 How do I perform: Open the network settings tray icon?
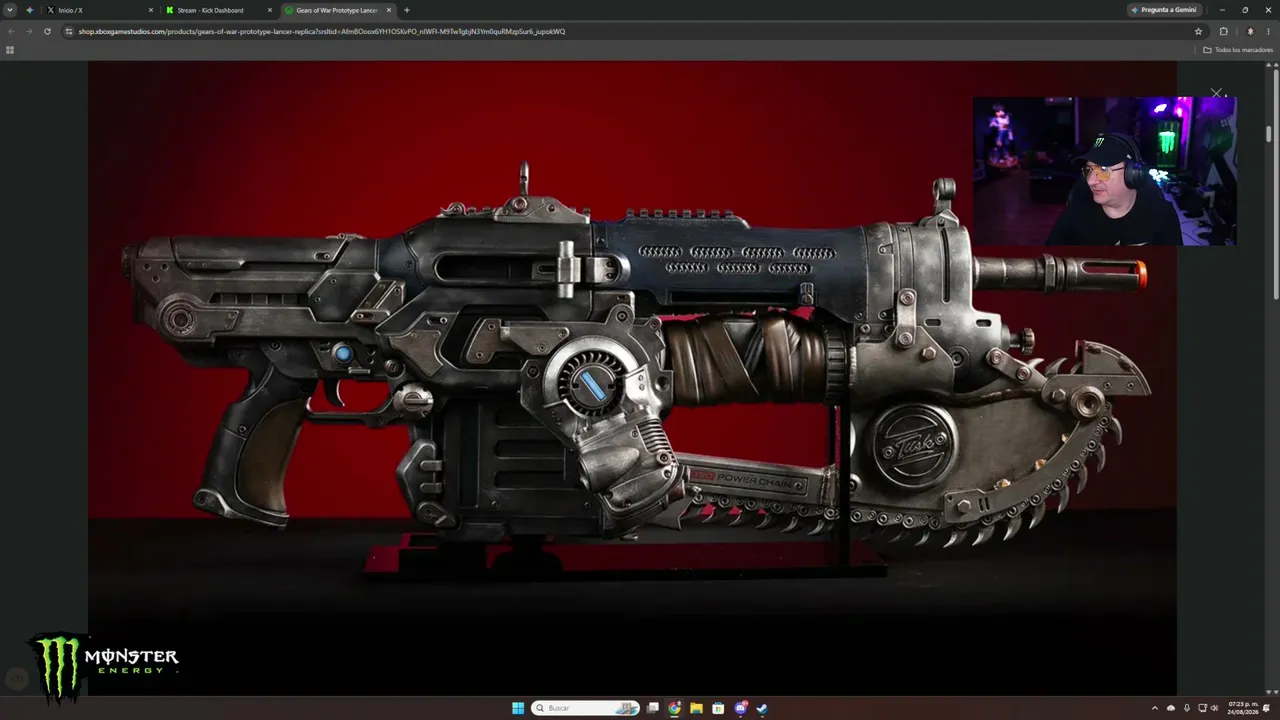coord(1201,708)
